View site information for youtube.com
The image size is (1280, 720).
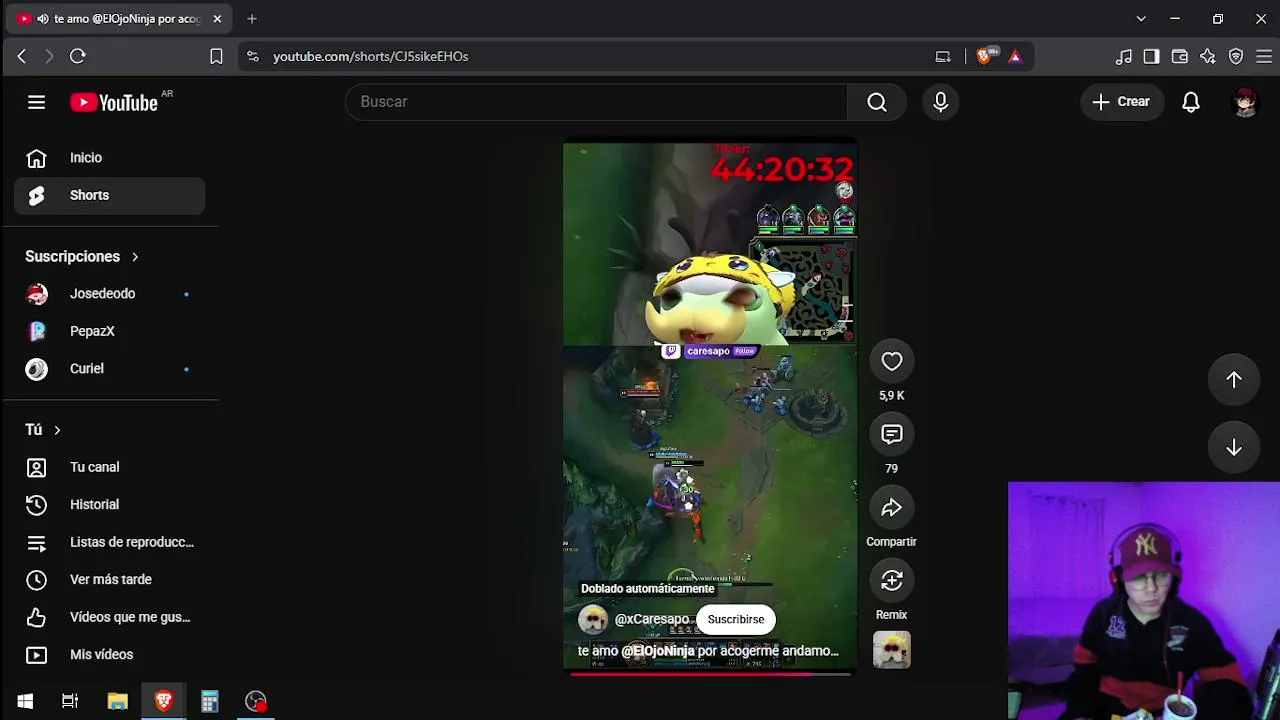[x=252, y=56]
